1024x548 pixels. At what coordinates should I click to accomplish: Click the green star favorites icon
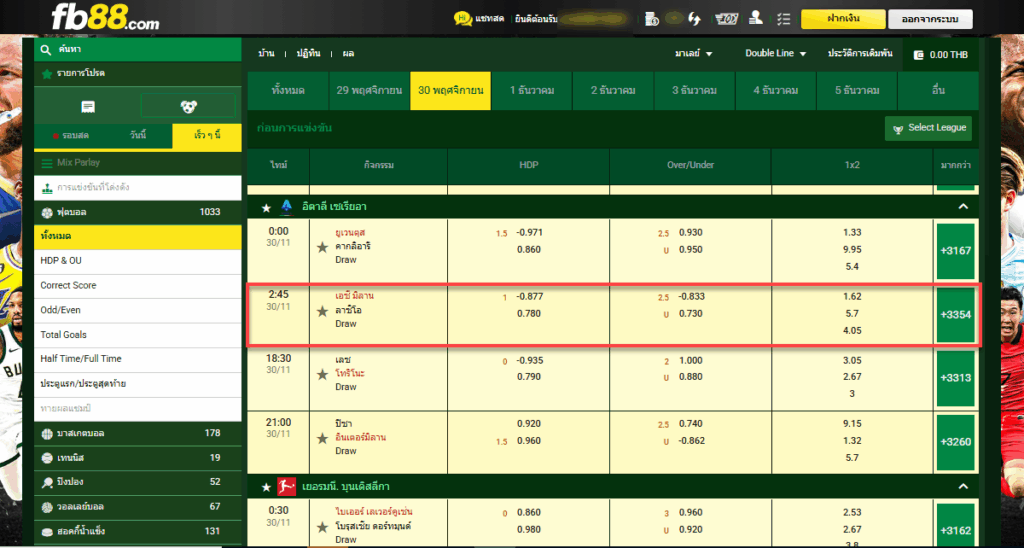coord(46,74)
